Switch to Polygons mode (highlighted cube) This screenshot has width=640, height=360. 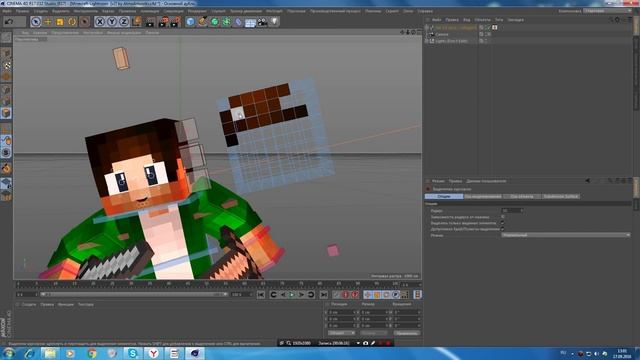(6, 113)
